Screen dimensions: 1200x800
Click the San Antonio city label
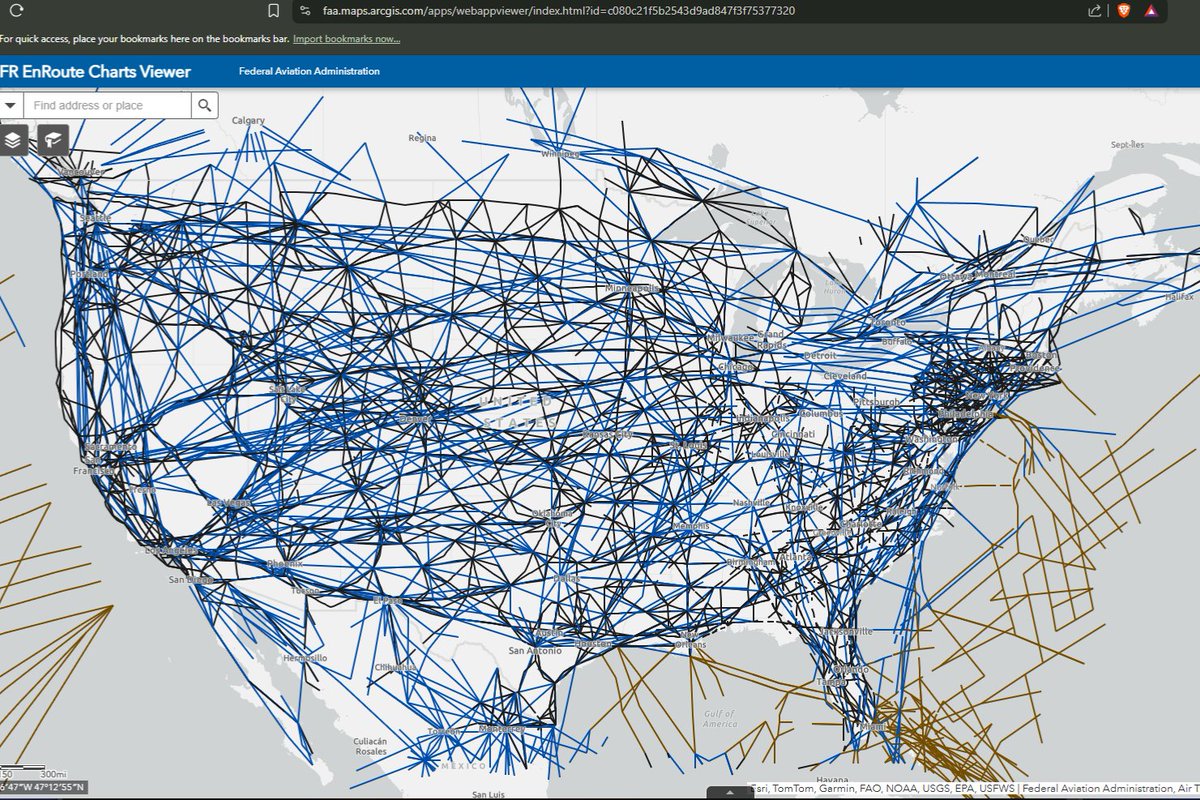[x=535, y=651]
